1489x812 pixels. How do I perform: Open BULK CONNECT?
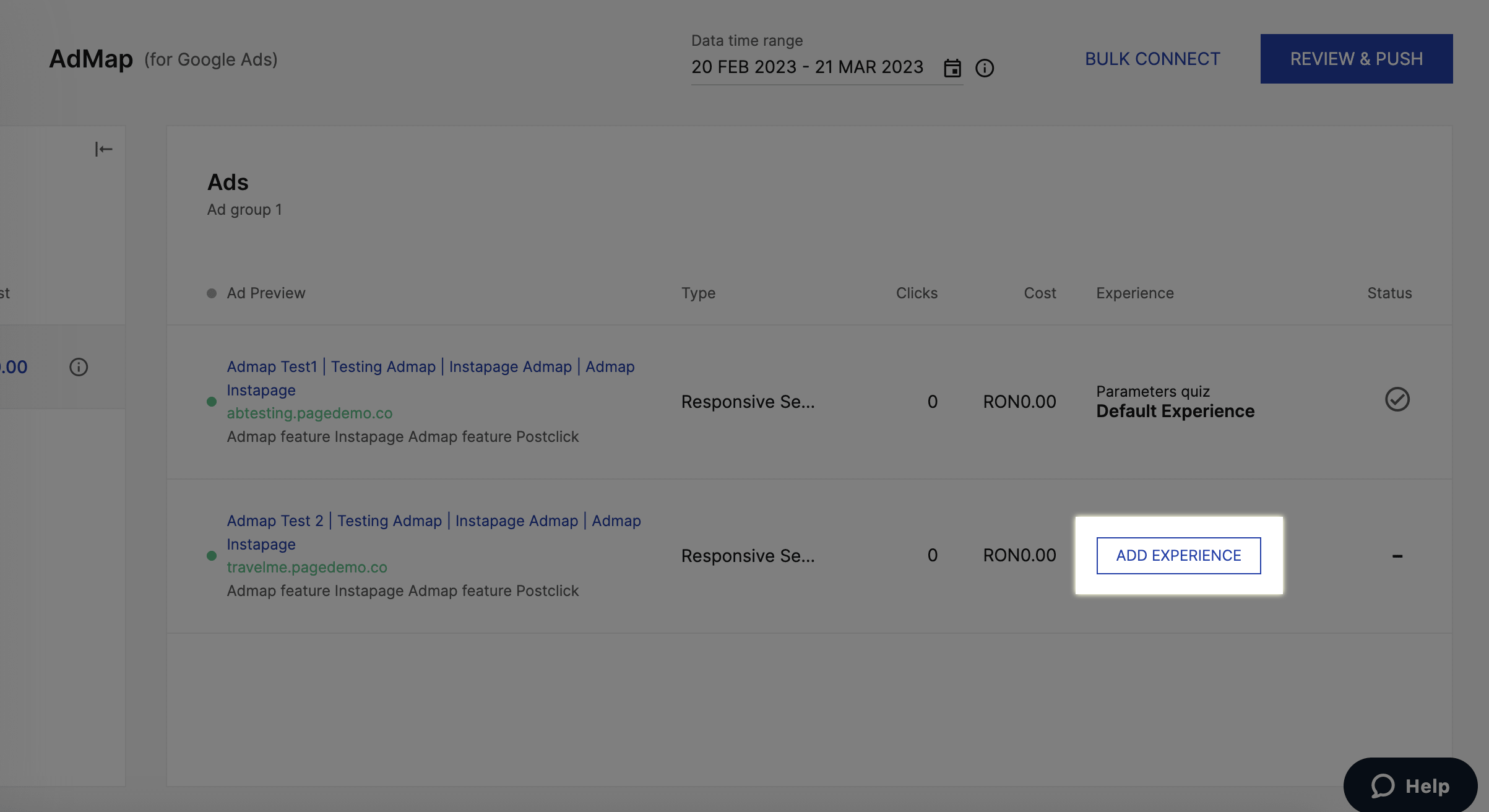pos(1152,59)
